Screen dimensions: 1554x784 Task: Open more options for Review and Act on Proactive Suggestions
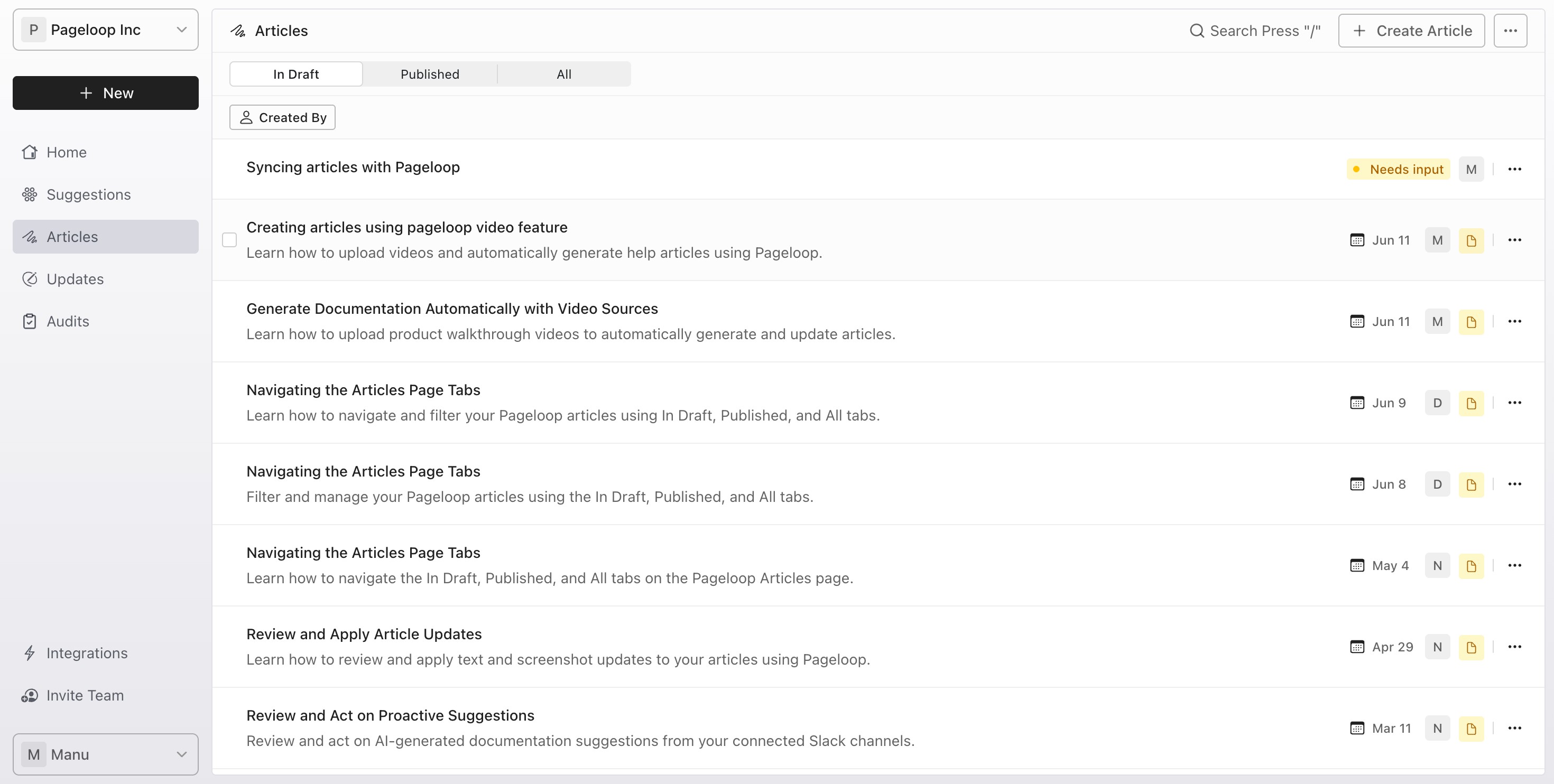tap(1515, 729)
